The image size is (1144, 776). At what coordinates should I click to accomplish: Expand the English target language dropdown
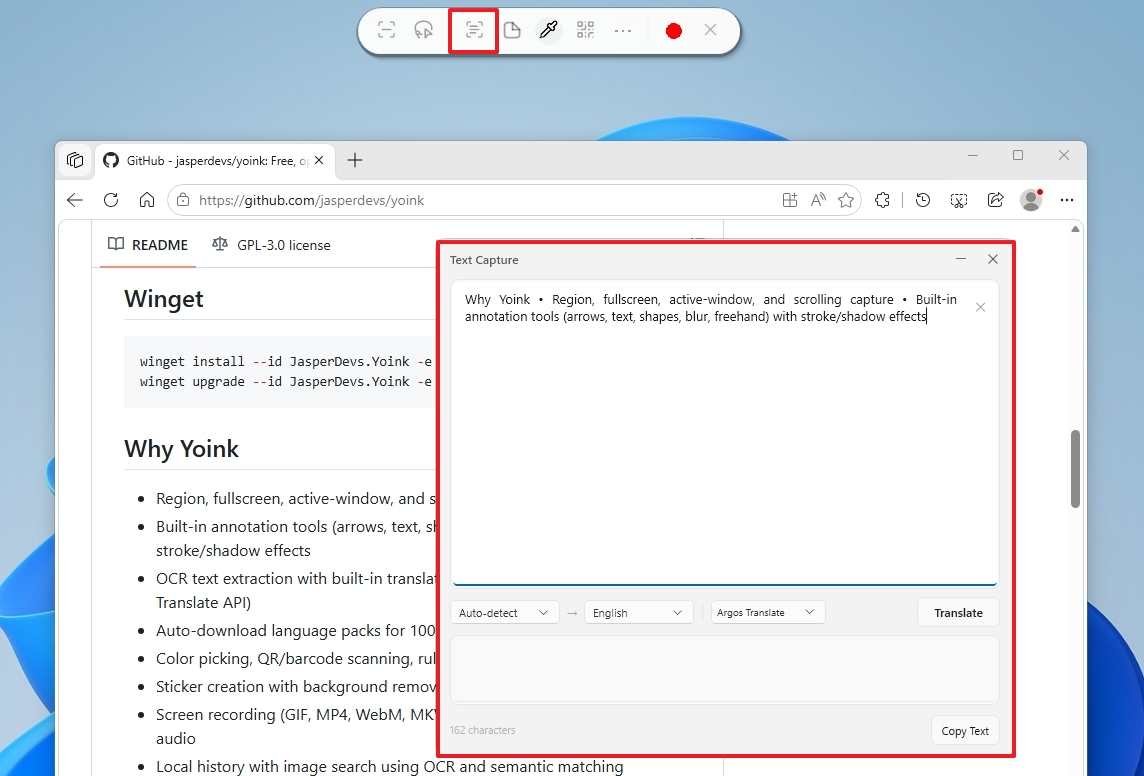[x=638, y=613]
